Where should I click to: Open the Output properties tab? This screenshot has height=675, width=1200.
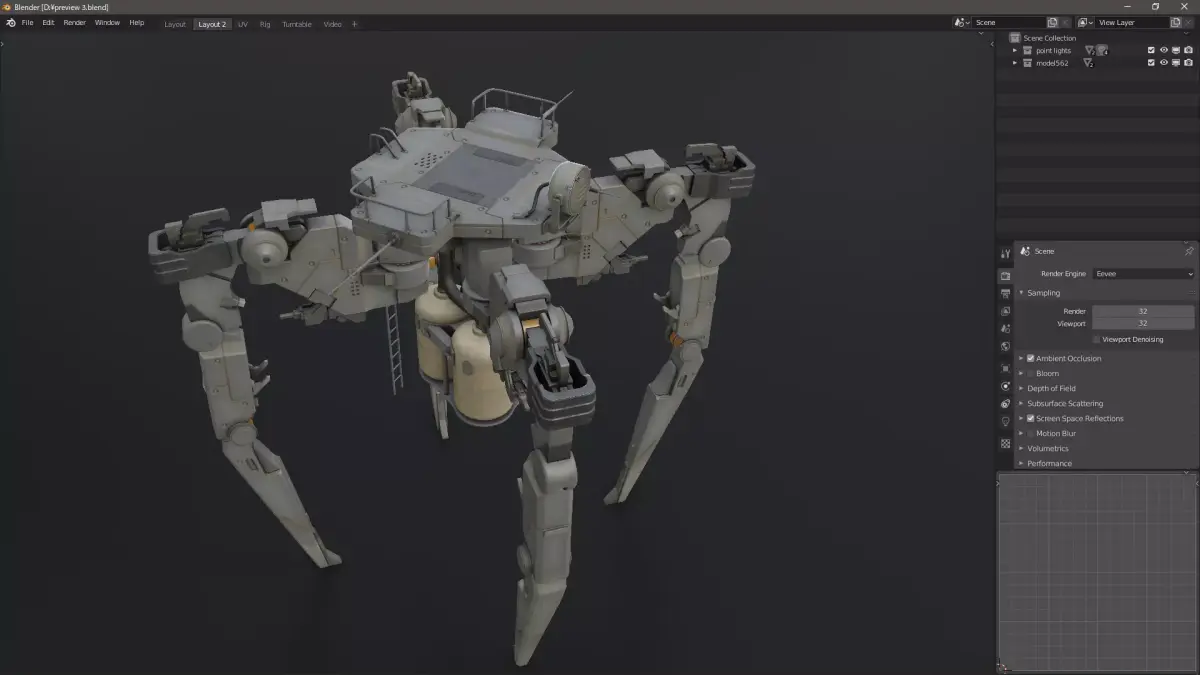click(x=1006, y=294)
